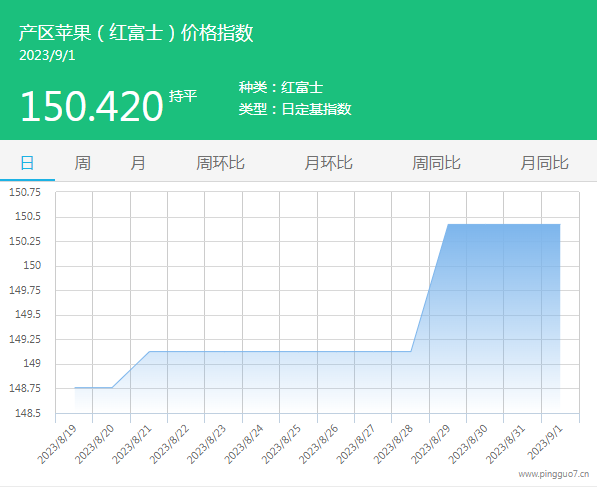Click the 类型：日定基指数 label
This screenshot has width=597, height=487.
[295, 109]
